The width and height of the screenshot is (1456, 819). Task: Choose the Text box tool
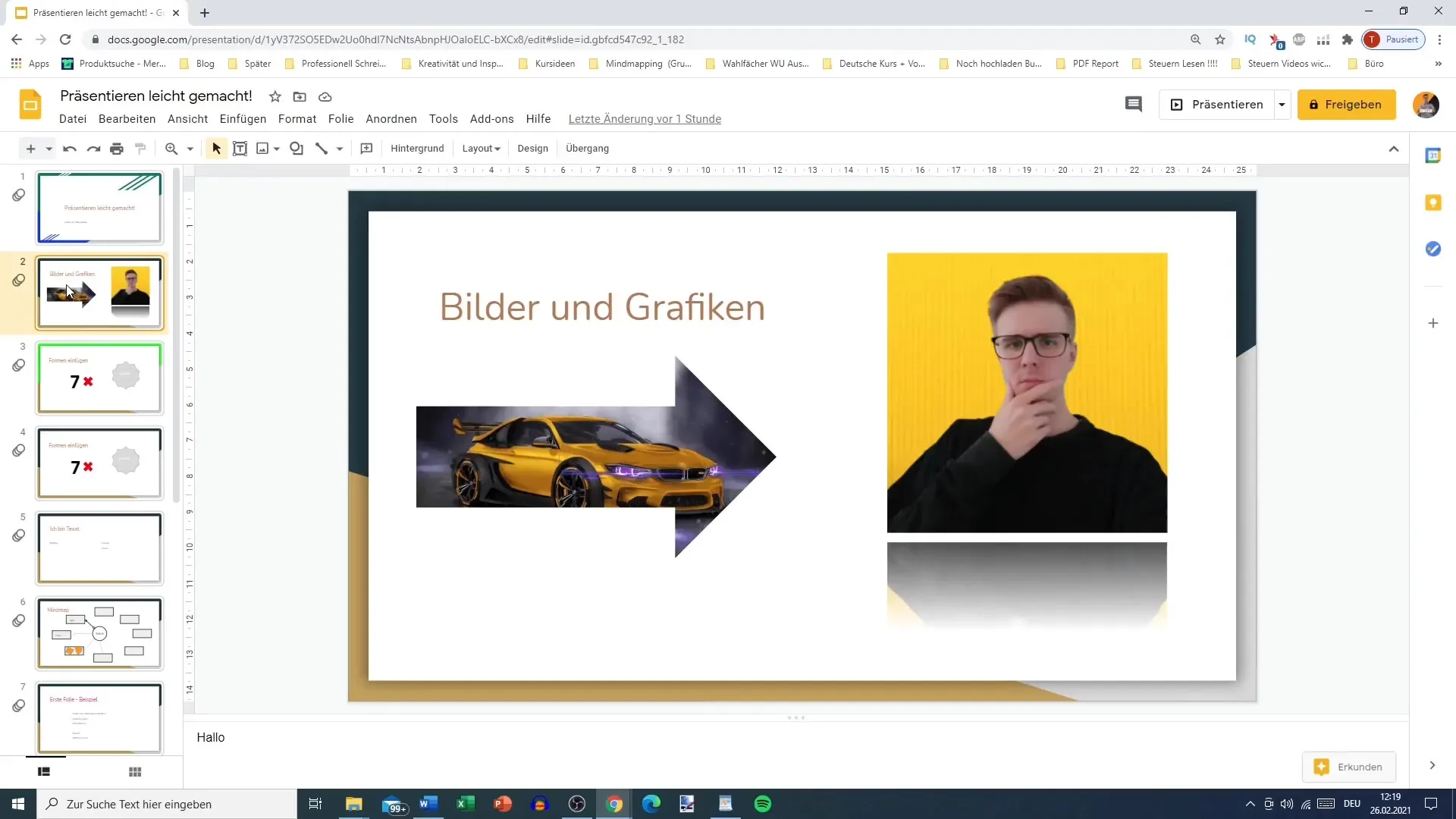click(240, 149)
